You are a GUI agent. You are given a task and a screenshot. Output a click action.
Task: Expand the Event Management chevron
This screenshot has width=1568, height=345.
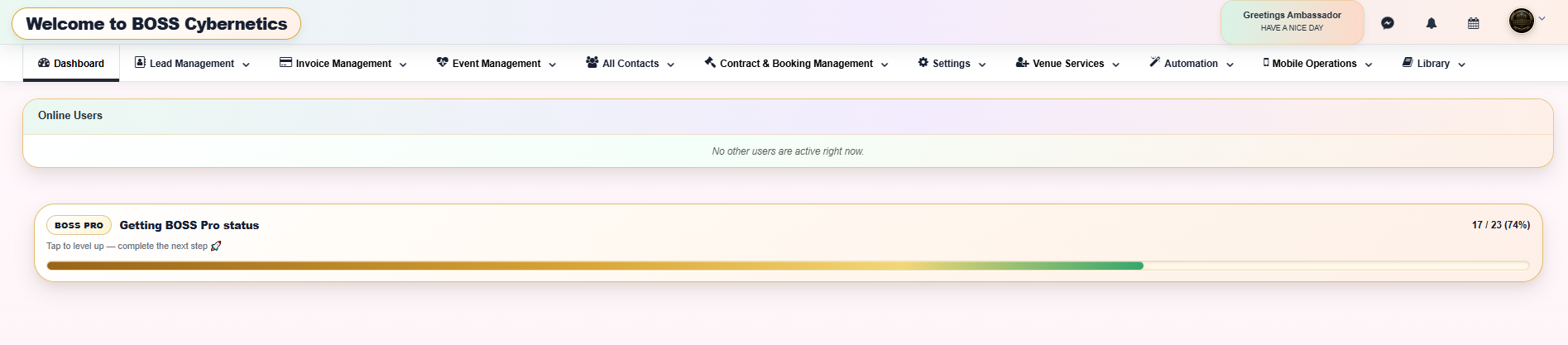coord(553,65)
